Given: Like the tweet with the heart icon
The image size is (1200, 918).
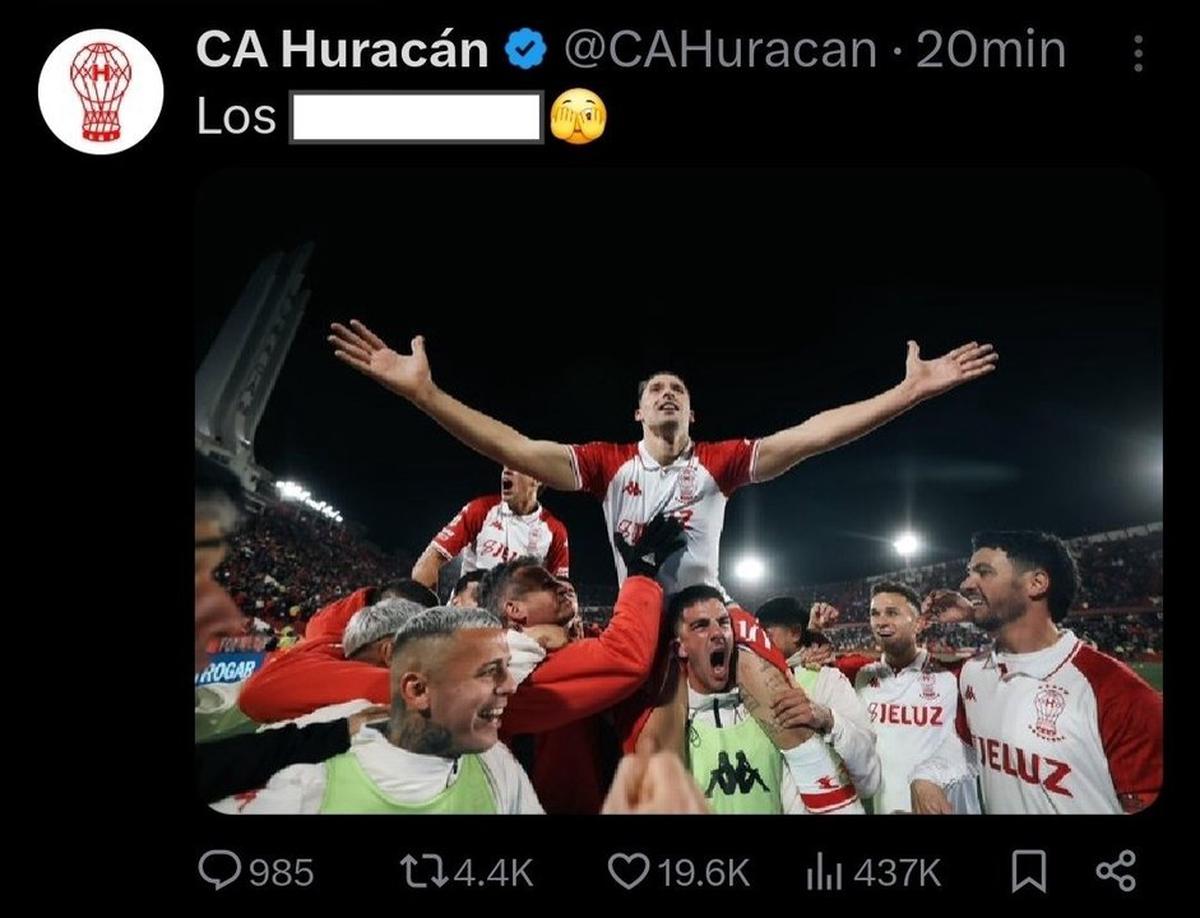Looking at the screenshot, I should tap(628, 872).
